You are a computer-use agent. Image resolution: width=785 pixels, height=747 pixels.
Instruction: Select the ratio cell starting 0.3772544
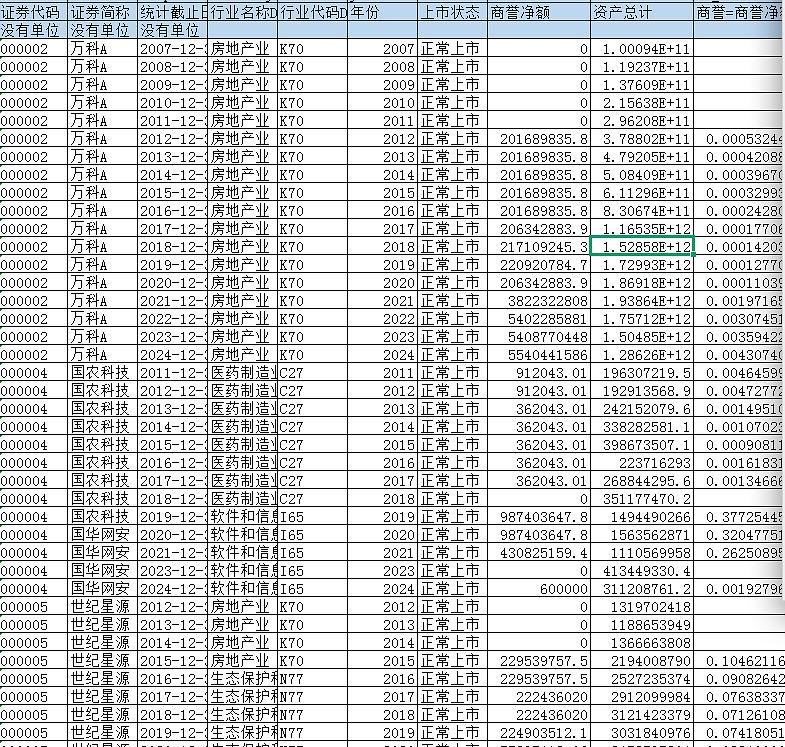tap(739, 517)
